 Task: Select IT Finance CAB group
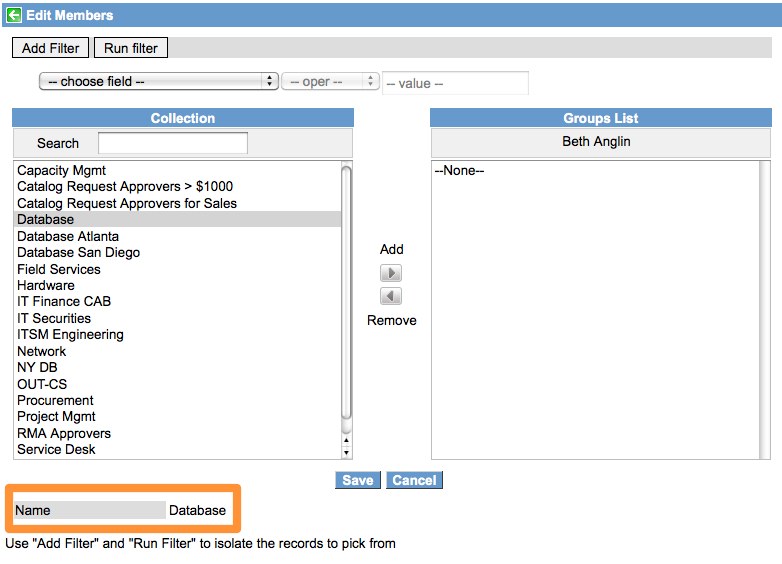click(x=64, y=301)
